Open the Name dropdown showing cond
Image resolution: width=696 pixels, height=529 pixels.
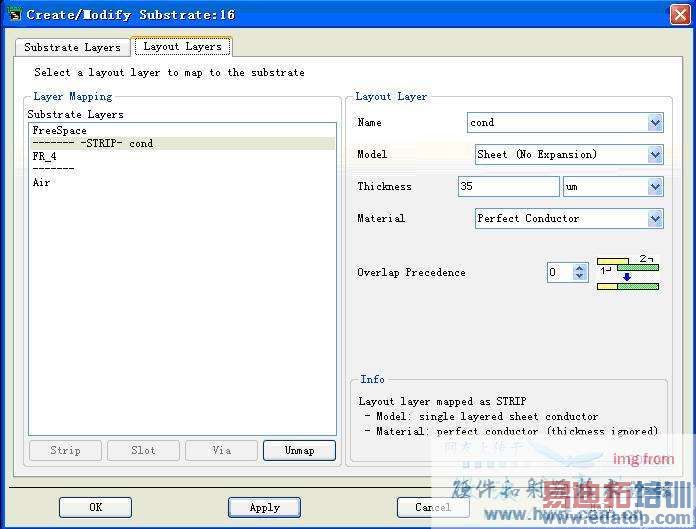[x=565, y=123]
